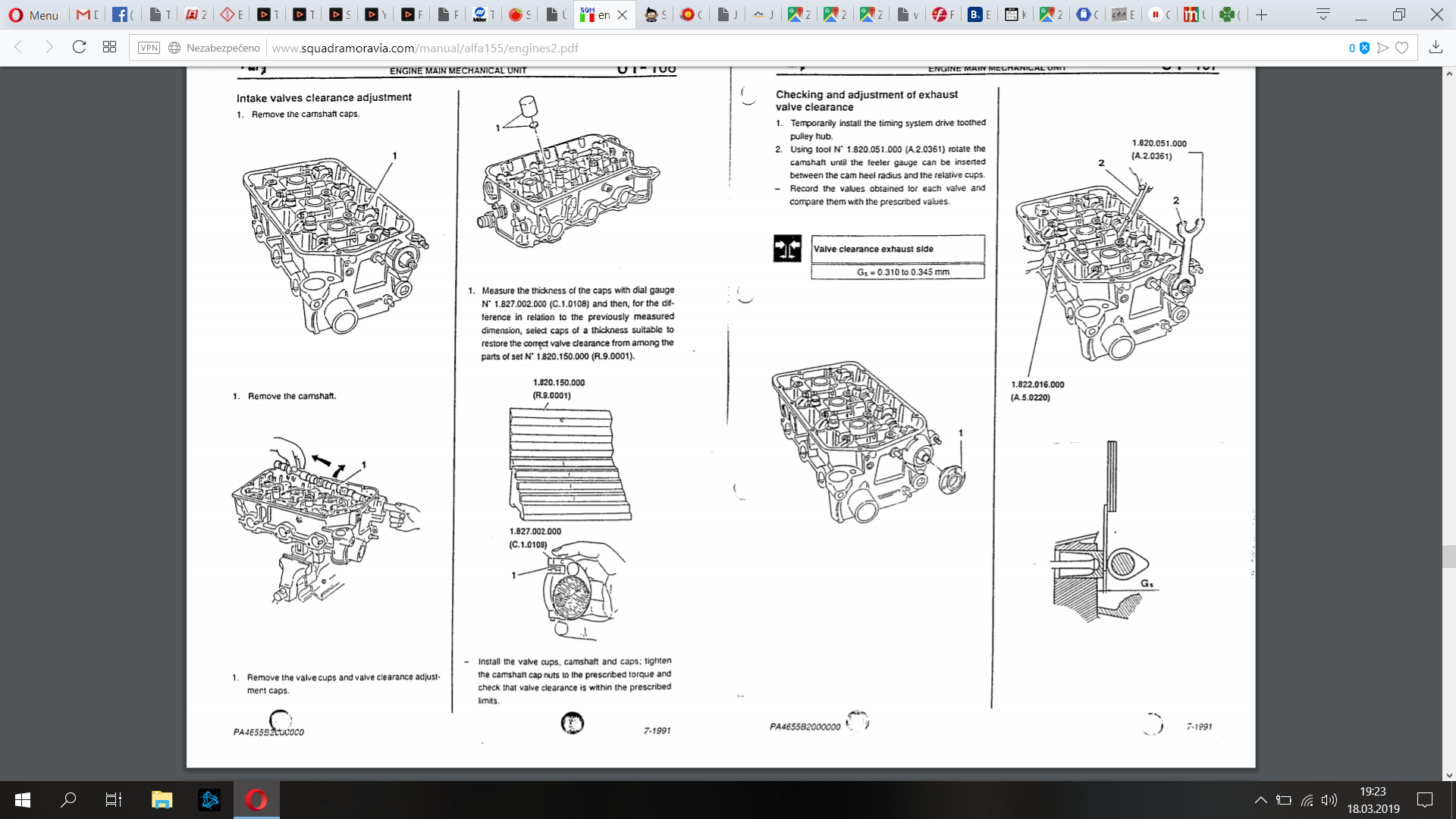Switch to the Gmail tab
This screenshot has height=819, width=1456.
click(87, 14)
